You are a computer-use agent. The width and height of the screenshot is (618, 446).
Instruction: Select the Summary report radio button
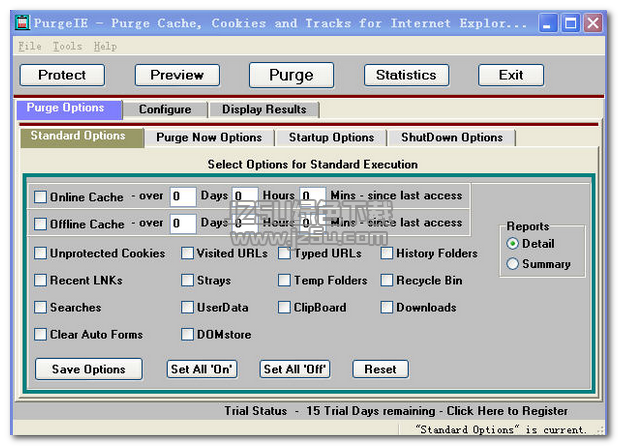512,264
